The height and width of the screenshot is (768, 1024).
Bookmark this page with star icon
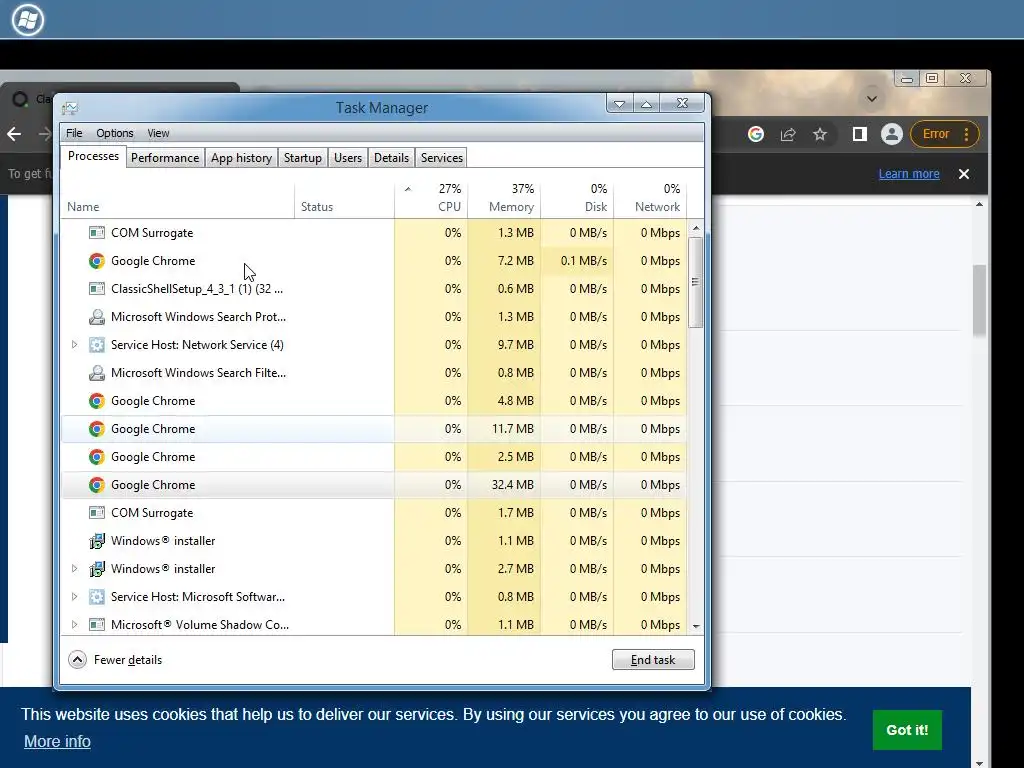(820, 134)
